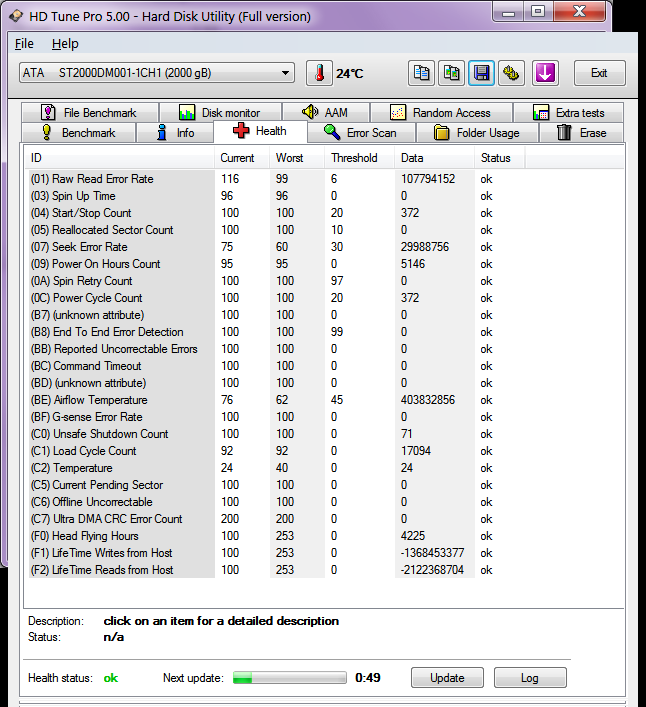Click the Current column header

(242, 158)
